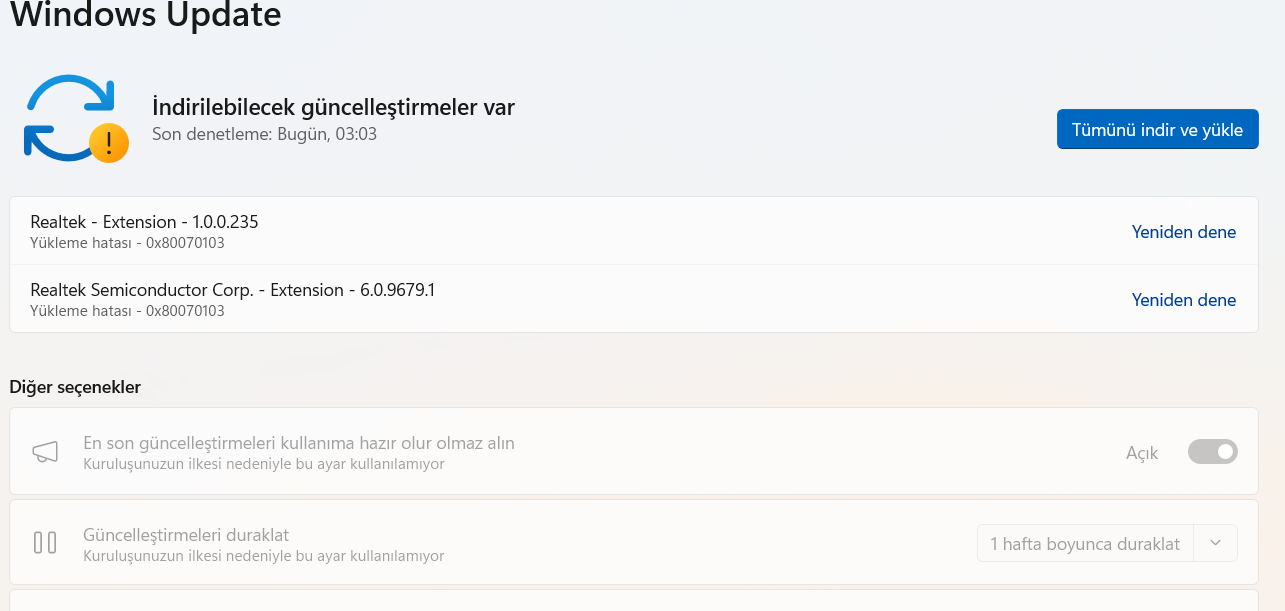Click 'En son güncelleştirmeleri kullanıma hazır' option text
Image resolution: width=1285 pixels, height=611 pixels.
(x=298, y=443)
